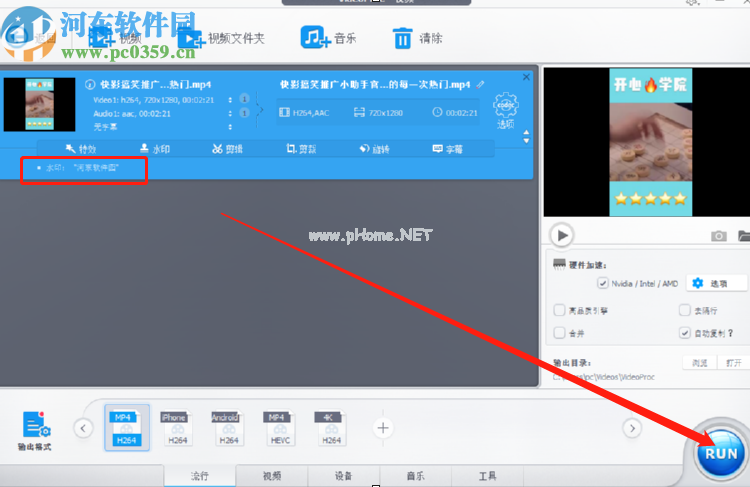The image size is (750, 487).
Task: Expand the Video1 track selector
Action: [x=231, y=100]
